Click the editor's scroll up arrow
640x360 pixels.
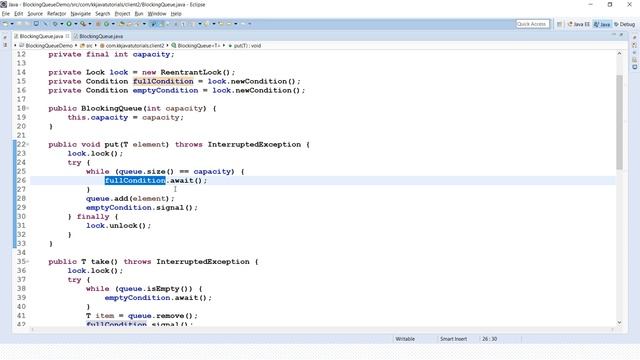(x=620, y=53)
